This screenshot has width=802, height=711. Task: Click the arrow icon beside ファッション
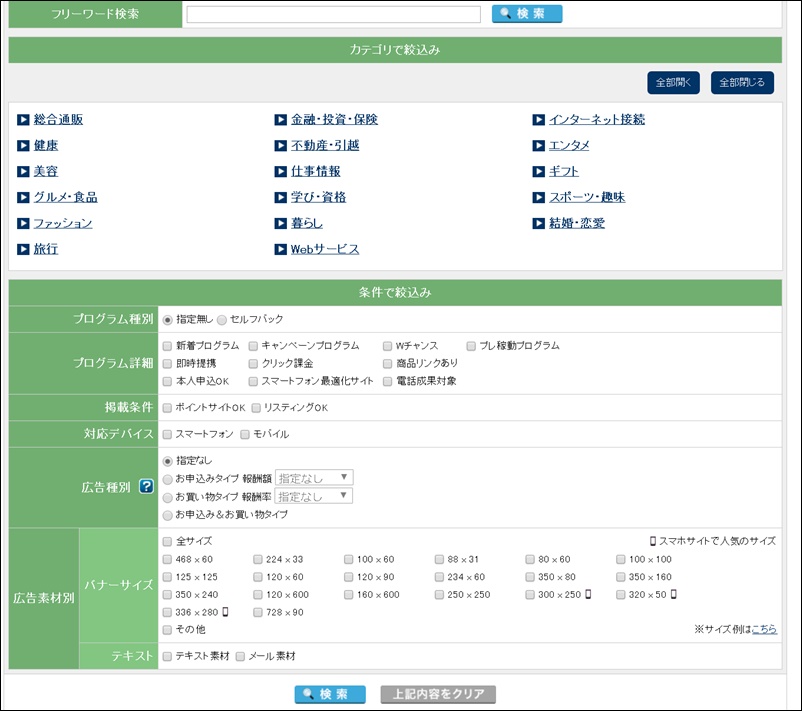point(23,224)
